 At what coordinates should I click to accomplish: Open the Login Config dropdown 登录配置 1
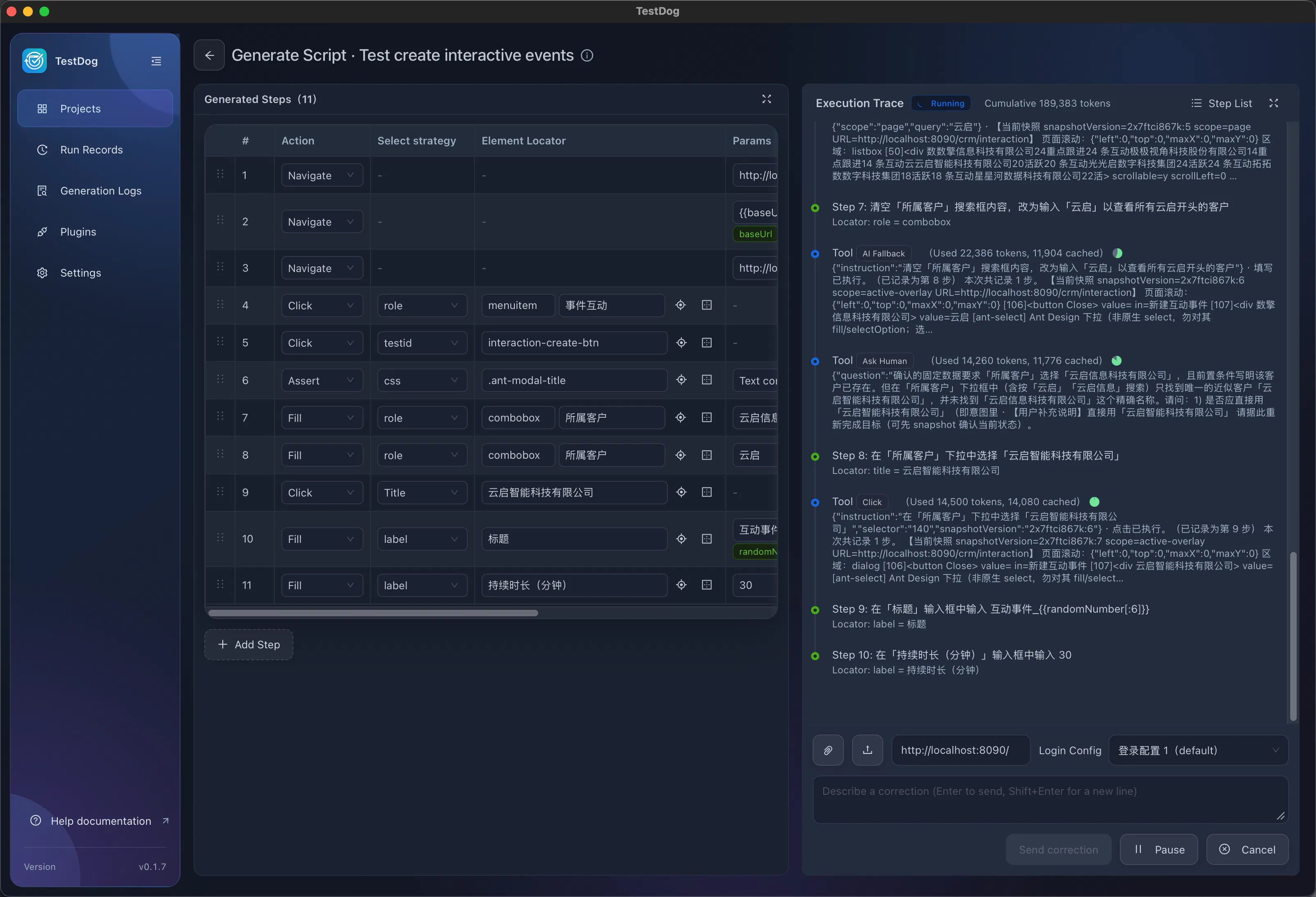coord(1198,751)
